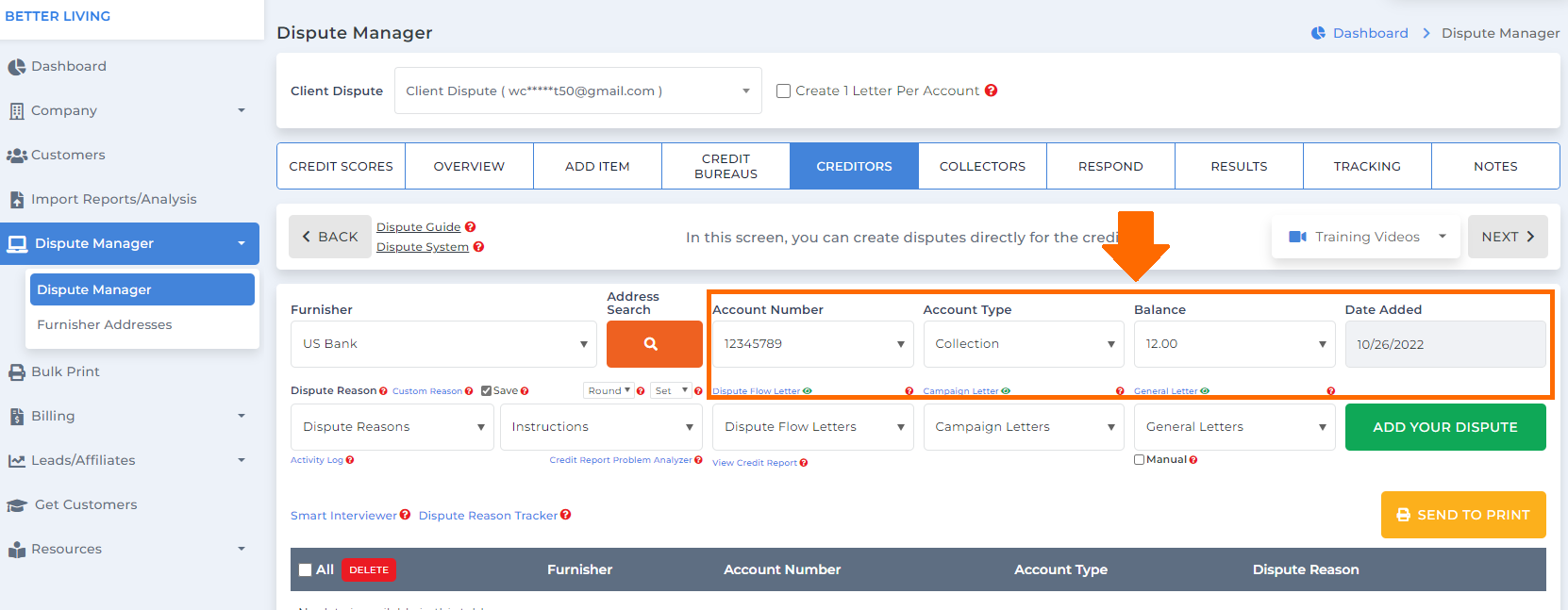Click the Send To Print button
This screenshot has width=1568, height=610.
coord(1463,515)
